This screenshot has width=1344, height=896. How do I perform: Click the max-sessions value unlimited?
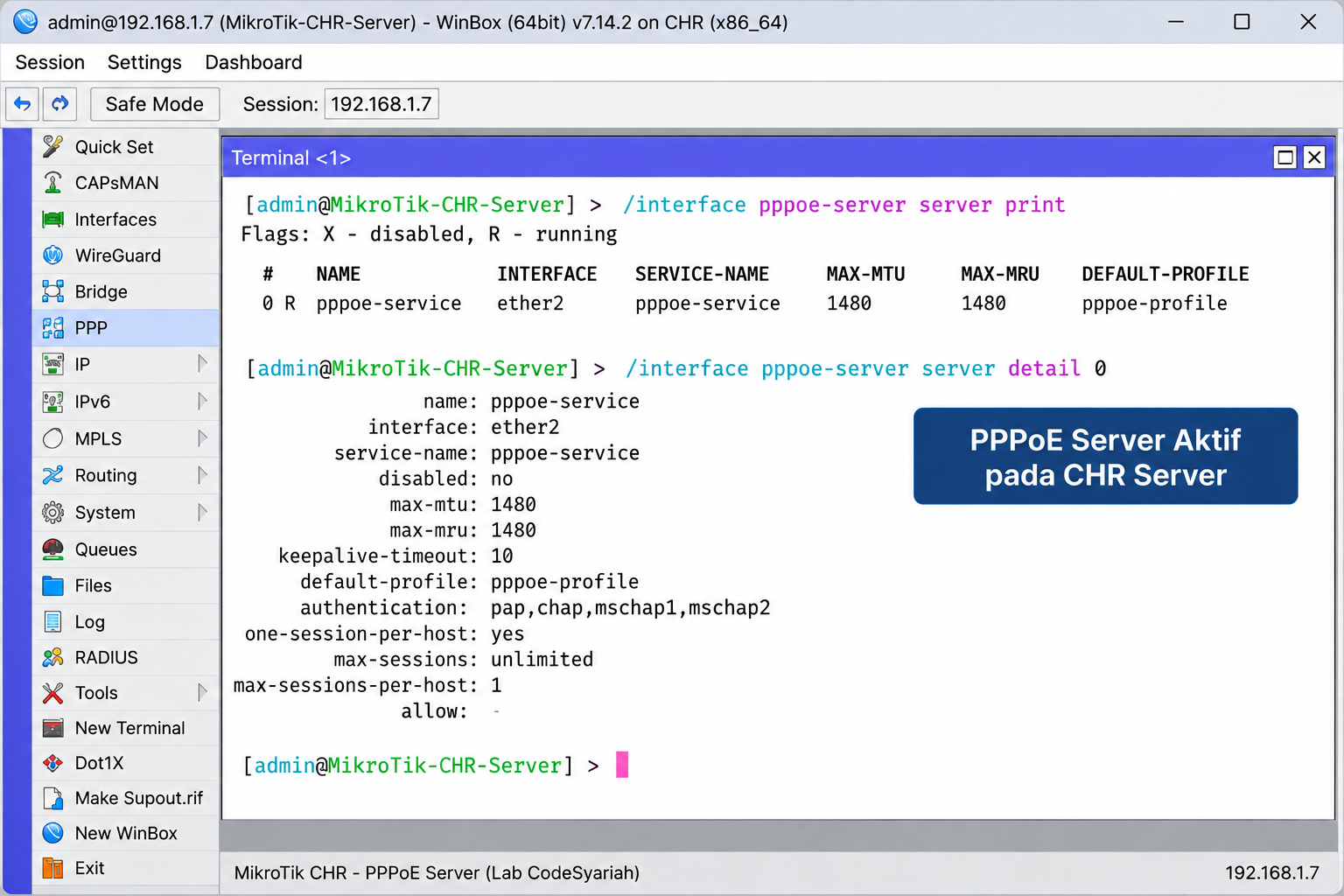(542, 659)
